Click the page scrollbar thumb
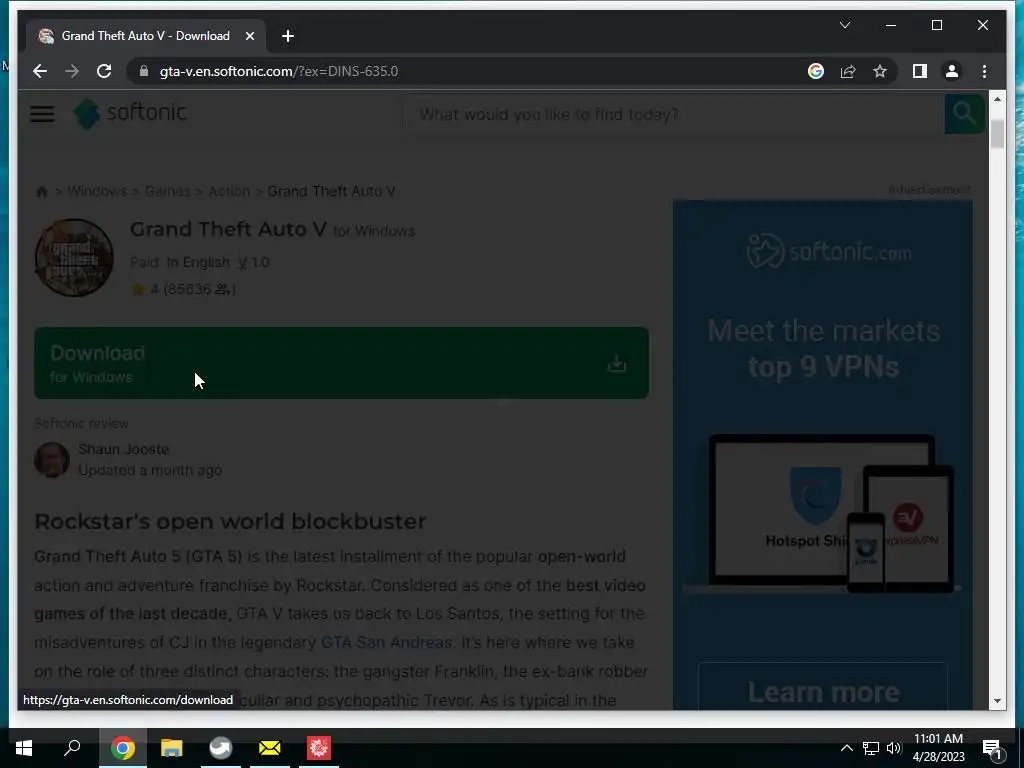Image resolution: width=1024 pixels, height=768 pixels. click(x=997, y=135)
